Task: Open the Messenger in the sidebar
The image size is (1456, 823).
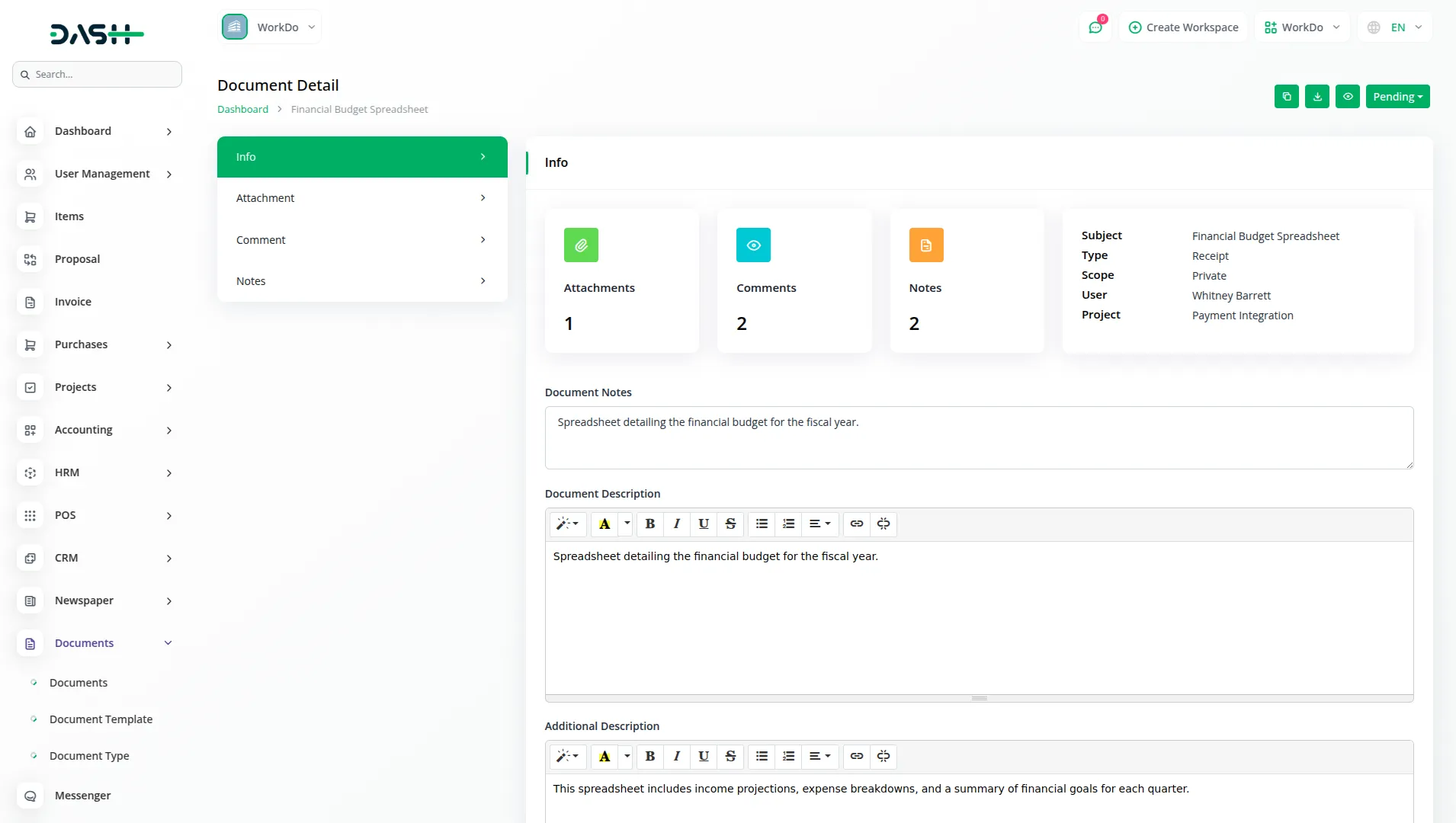Action: 84,796
